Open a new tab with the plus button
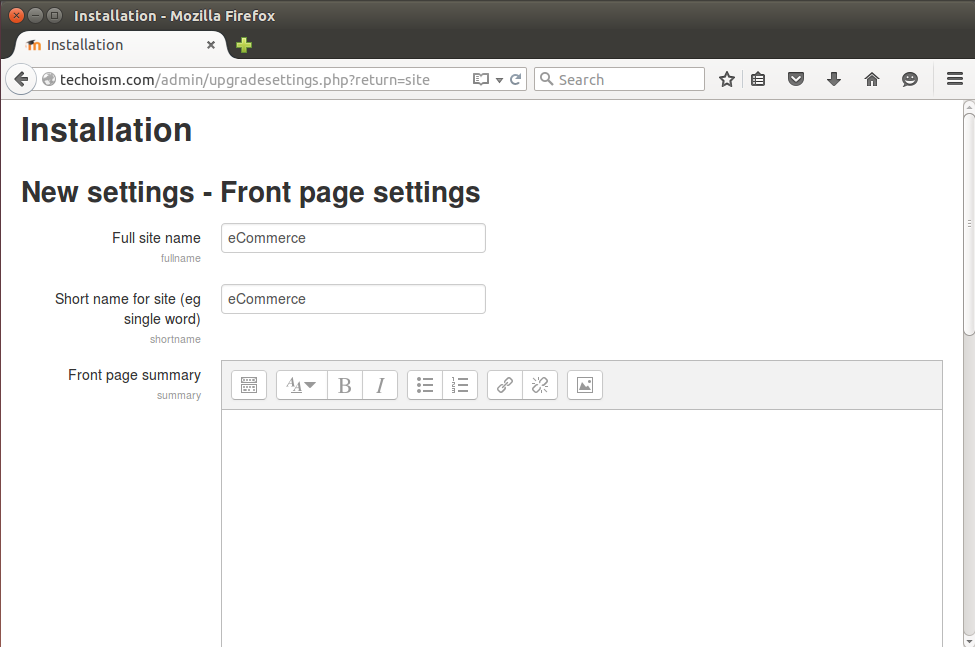 pyautogui.click(x=244, y=45)
